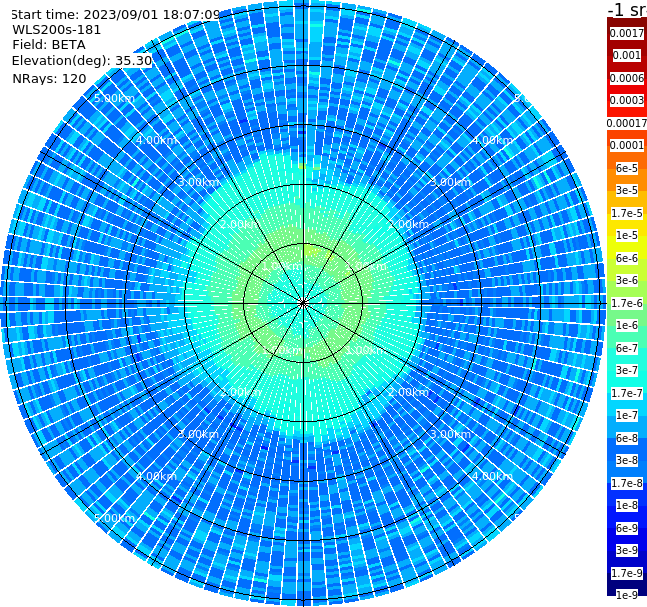Select the 3.00km ring label in upper-left quadrant
The image size is (647, 607).
pyautogui.click(x=198, y=182)
